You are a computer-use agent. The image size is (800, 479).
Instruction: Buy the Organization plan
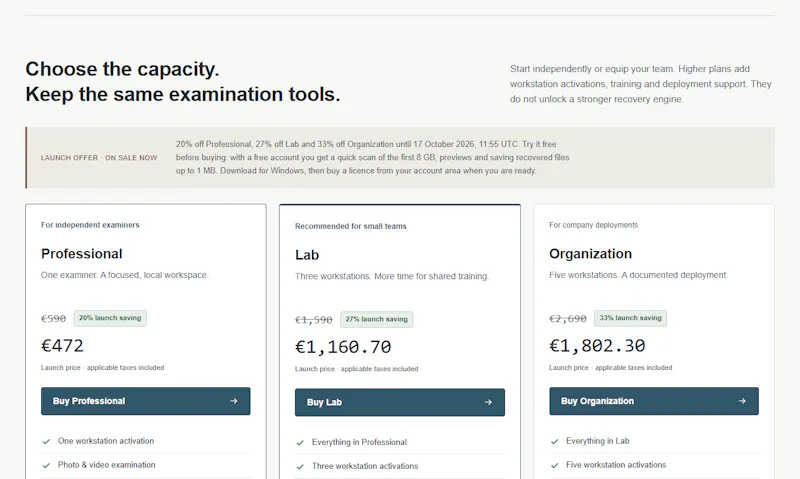(x=654, y=401)
